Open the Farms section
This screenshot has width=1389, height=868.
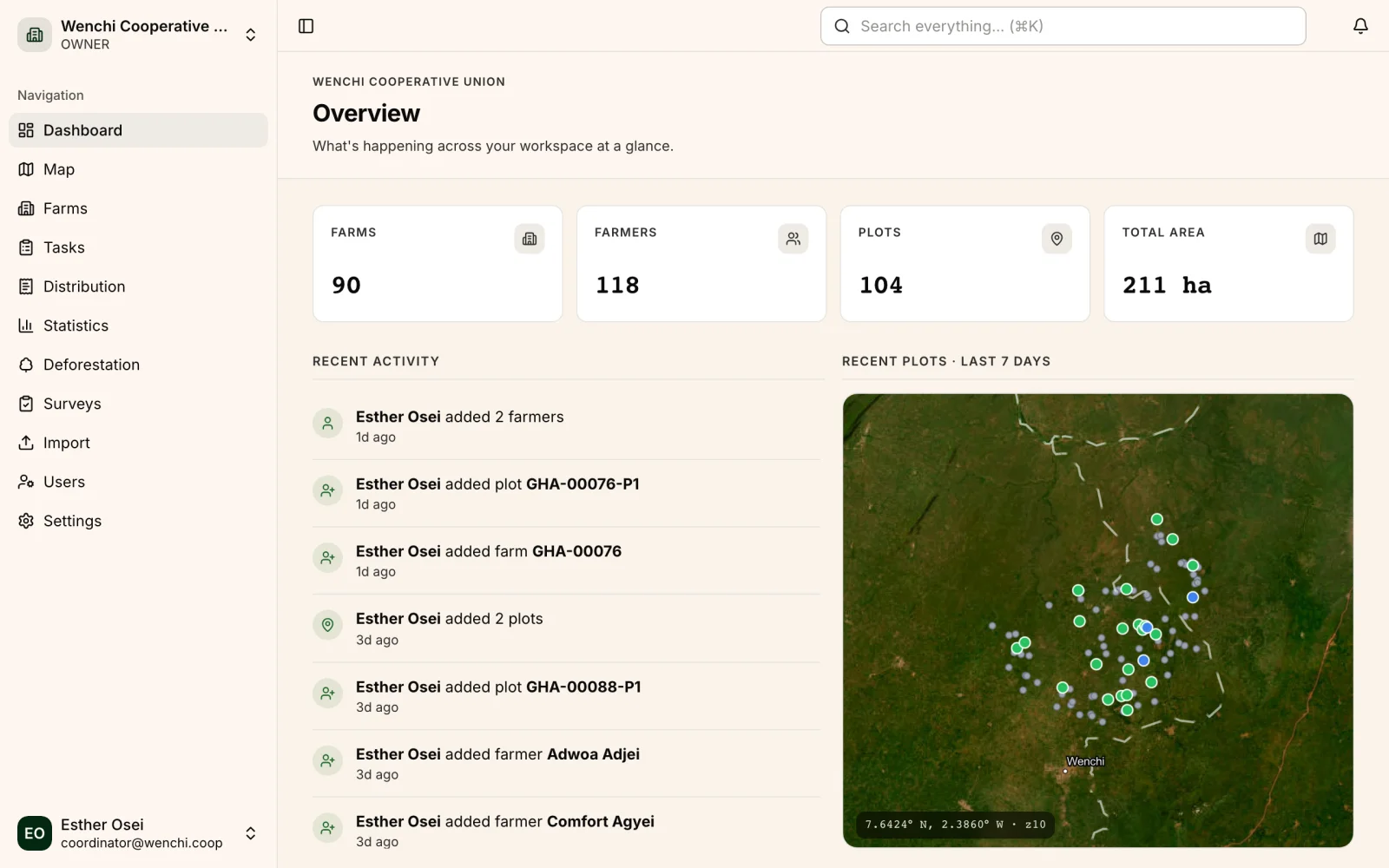coord(138,208)
